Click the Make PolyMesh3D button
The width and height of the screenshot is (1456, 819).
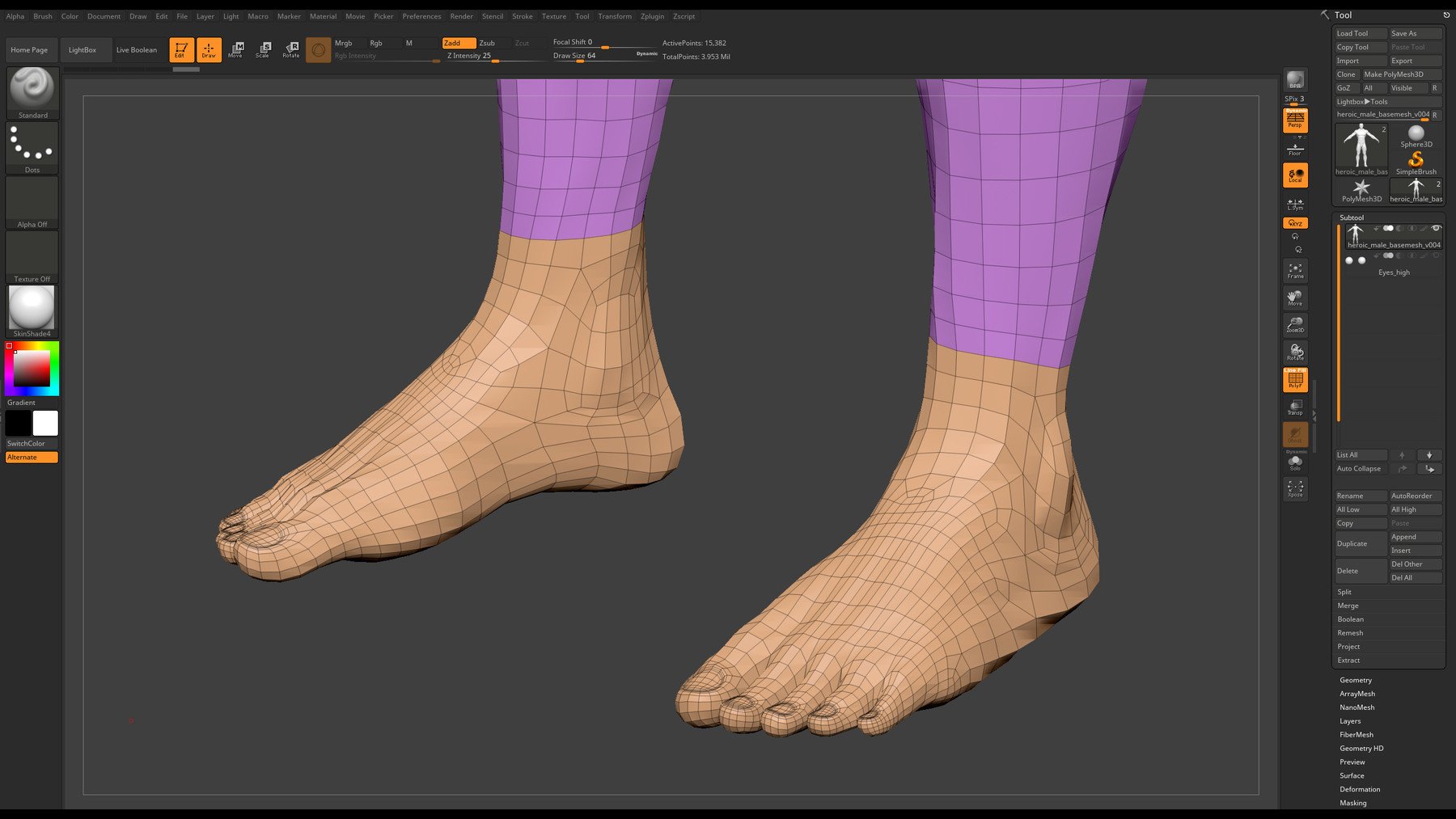click(1401, 74)
